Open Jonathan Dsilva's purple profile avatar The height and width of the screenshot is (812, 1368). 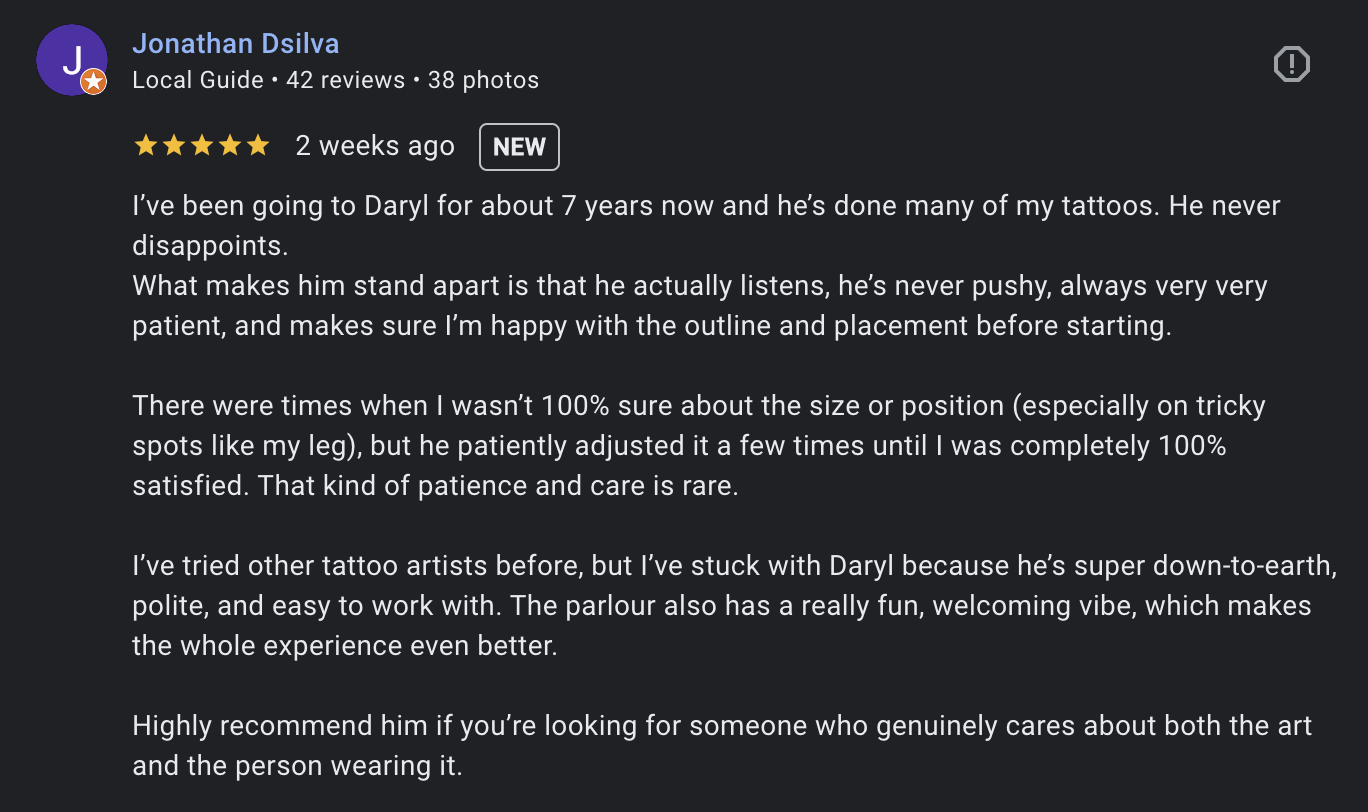tap(71, 60)
